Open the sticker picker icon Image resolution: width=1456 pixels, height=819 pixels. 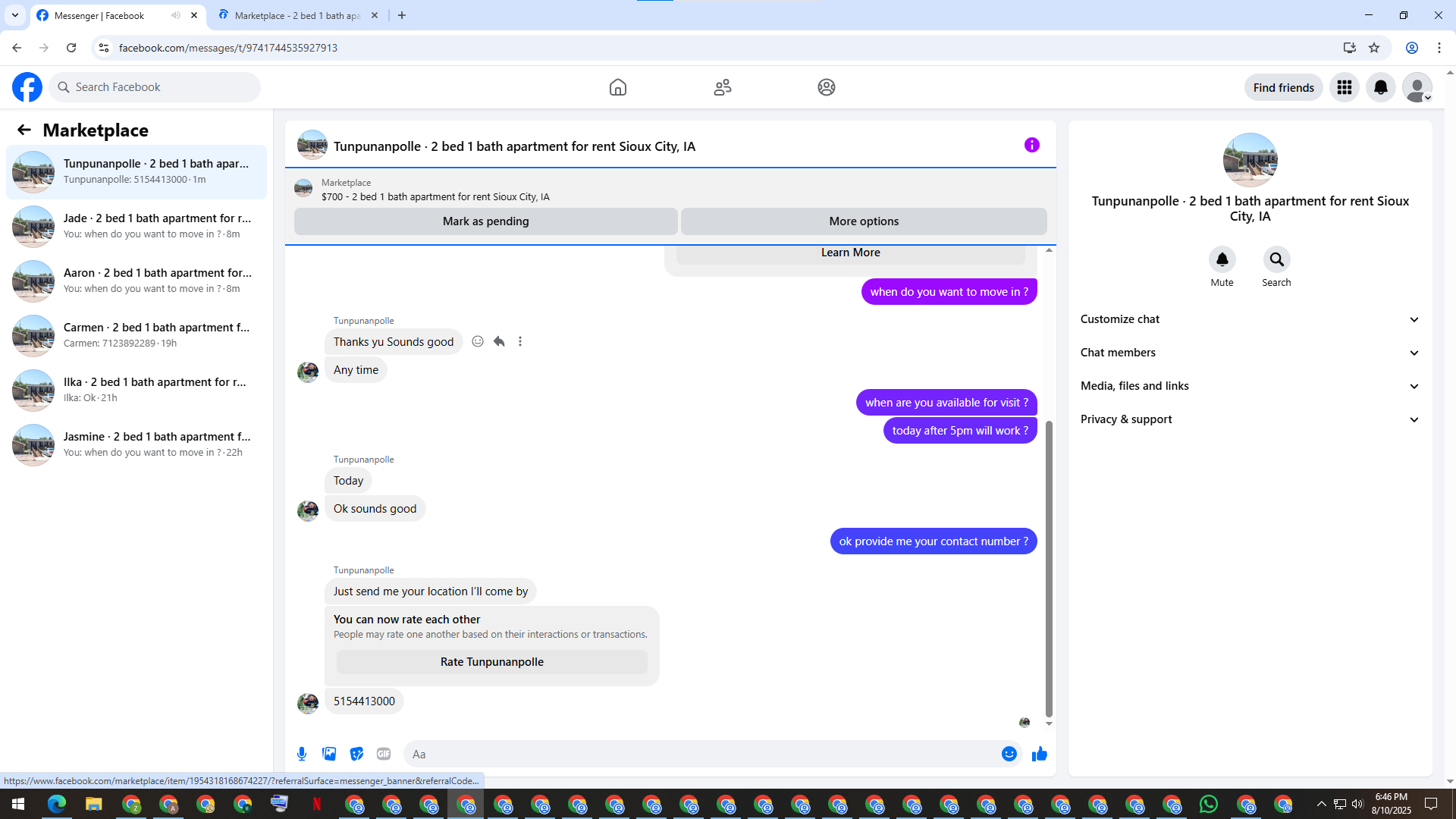pos(356,754)
